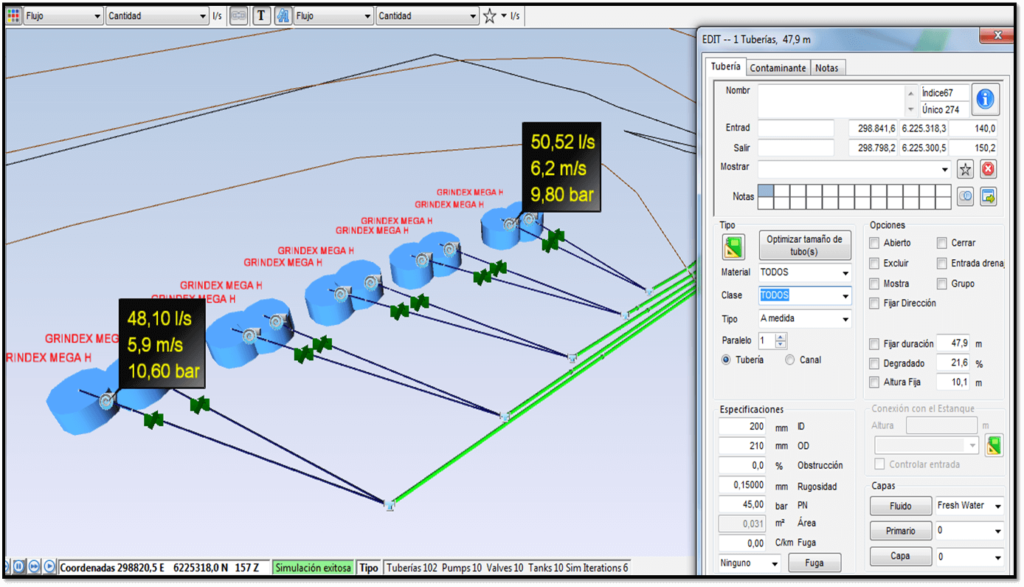Image resolution: width=1024 pixels, height=587 pixels.
Task: Click the star icon in top toolbar
Action: tap(489, 16)
